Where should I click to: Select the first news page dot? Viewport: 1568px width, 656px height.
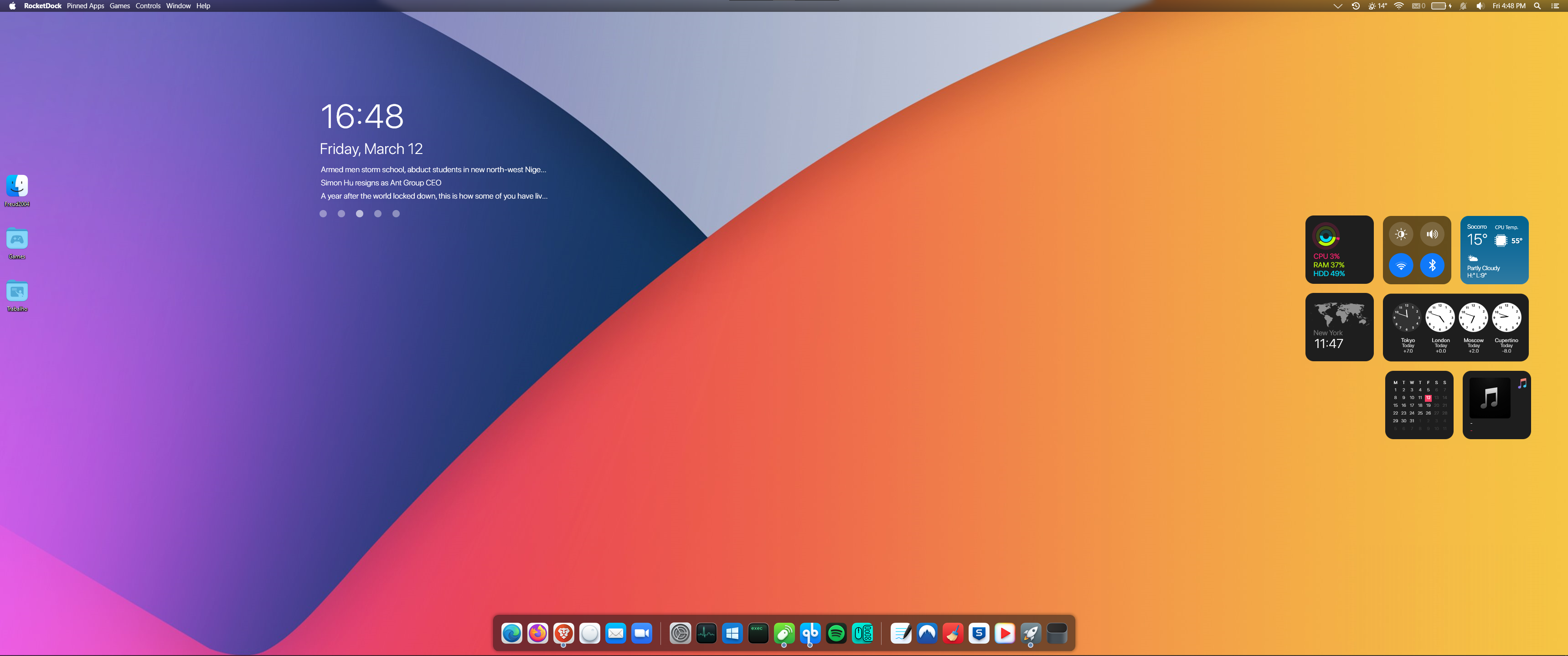coord(323,214)
